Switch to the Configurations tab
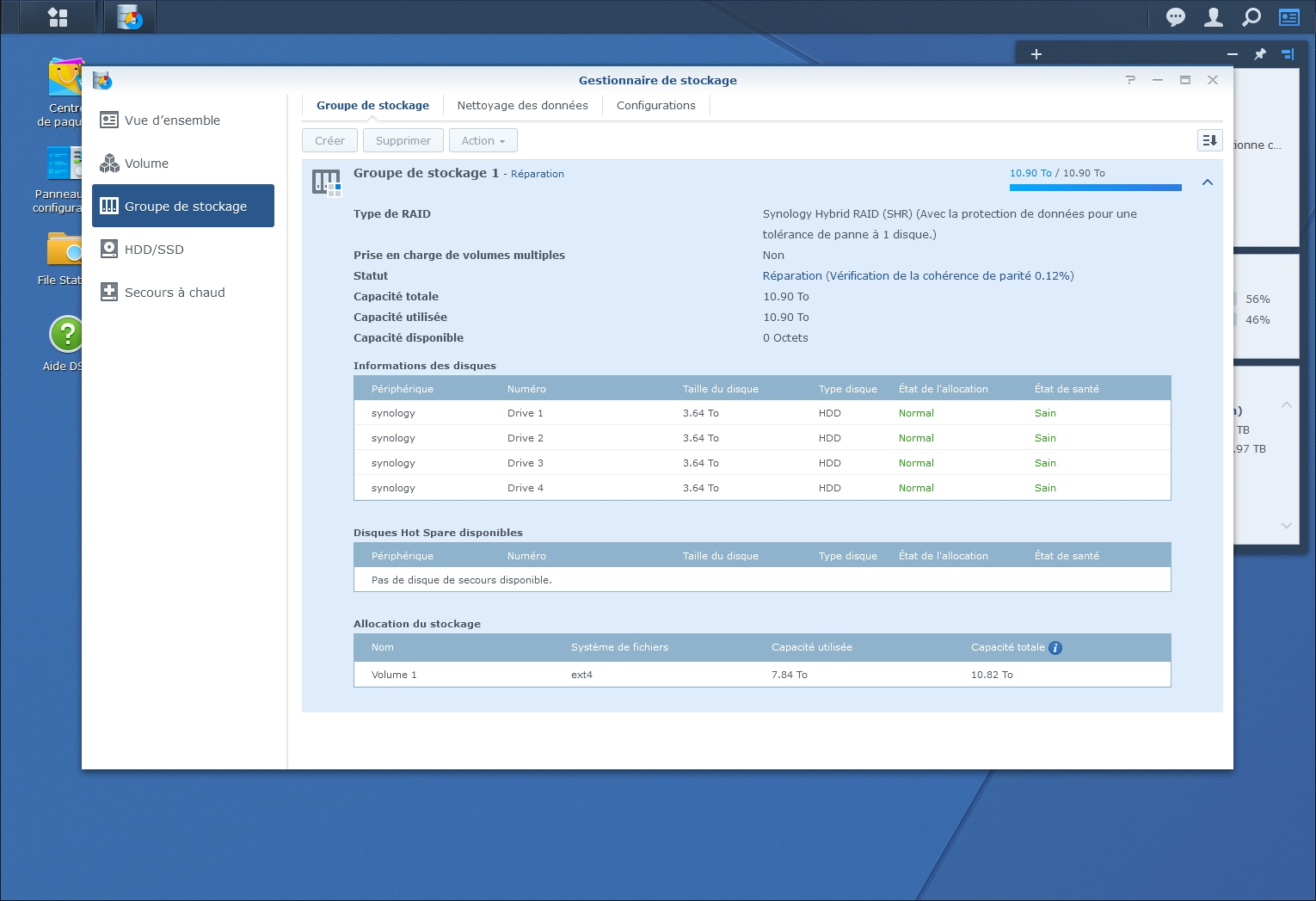Screen dimensions: 1316x901 coord(655,105)
